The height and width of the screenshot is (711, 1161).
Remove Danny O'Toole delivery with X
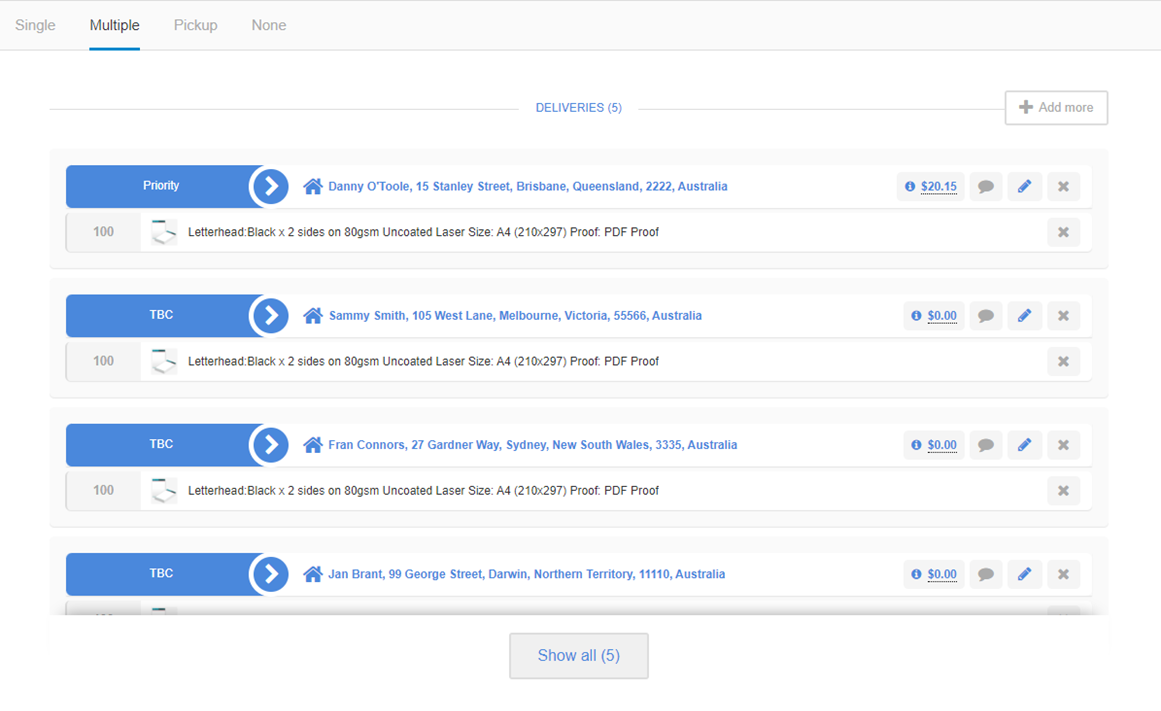1063,187
